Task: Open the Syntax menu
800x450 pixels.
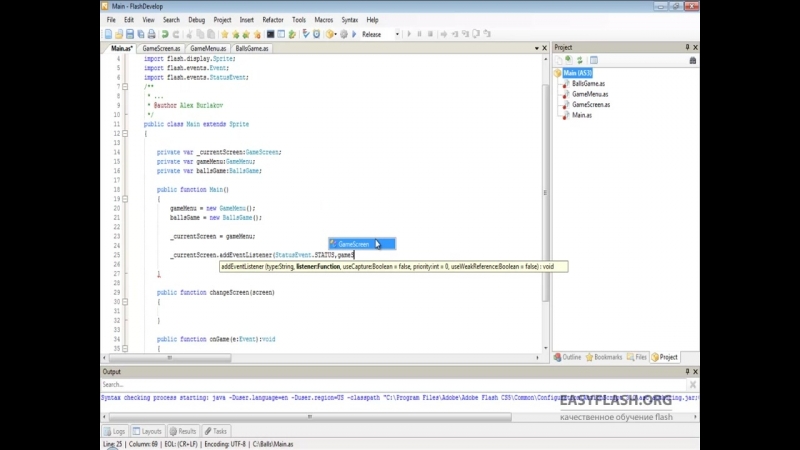Action: [349, 20]
